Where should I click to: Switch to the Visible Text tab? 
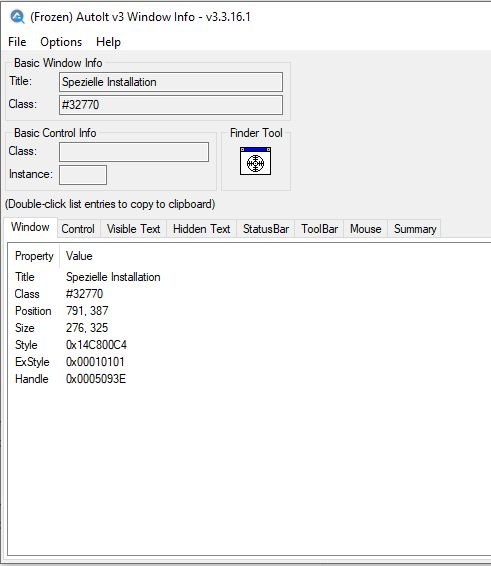(x=133, y=229)
